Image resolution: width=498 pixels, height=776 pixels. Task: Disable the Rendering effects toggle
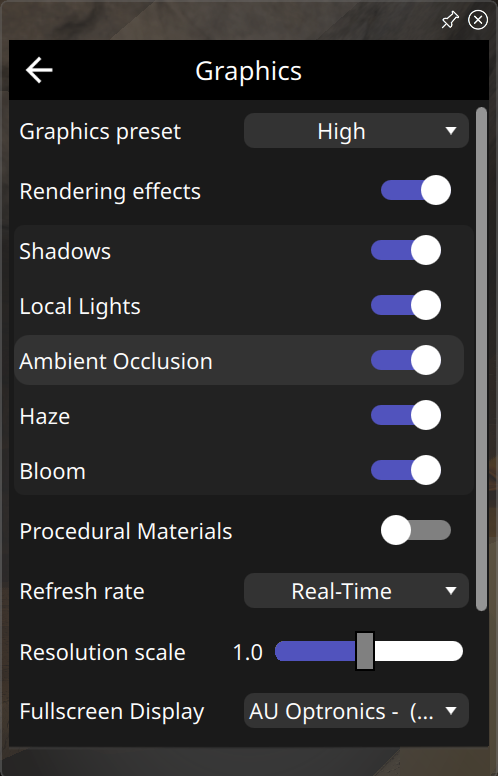tap(416, 191)
